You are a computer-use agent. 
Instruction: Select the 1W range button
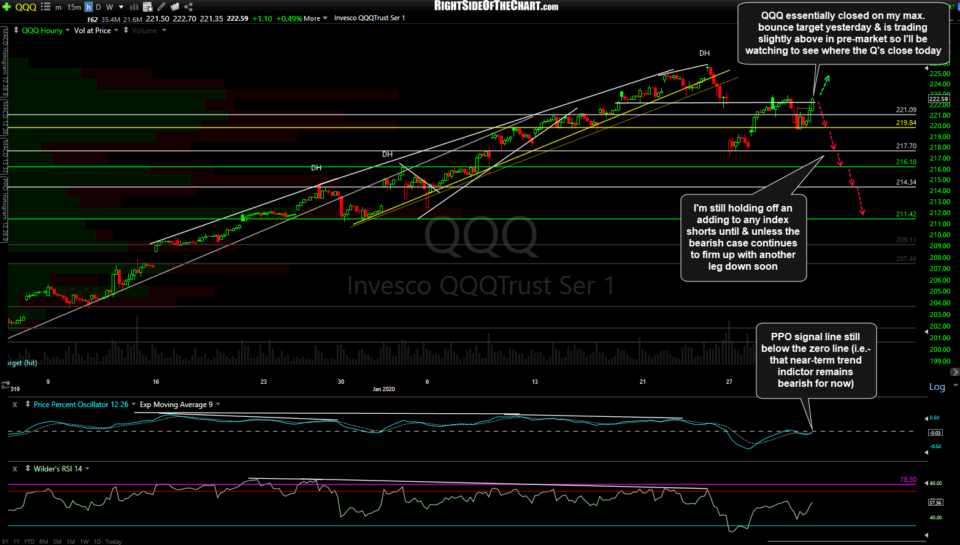point(84,541)
